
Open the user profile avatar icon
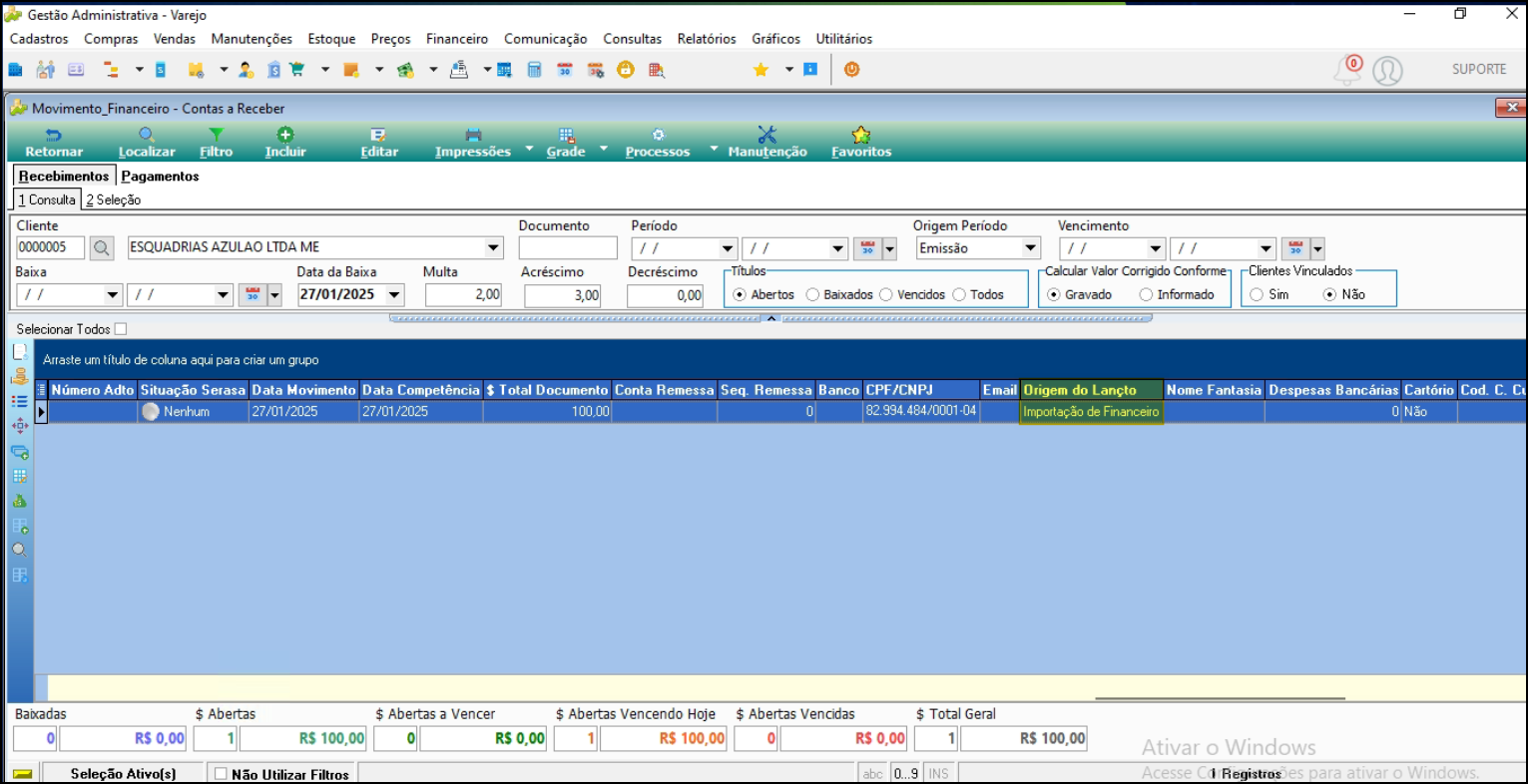1387,71
